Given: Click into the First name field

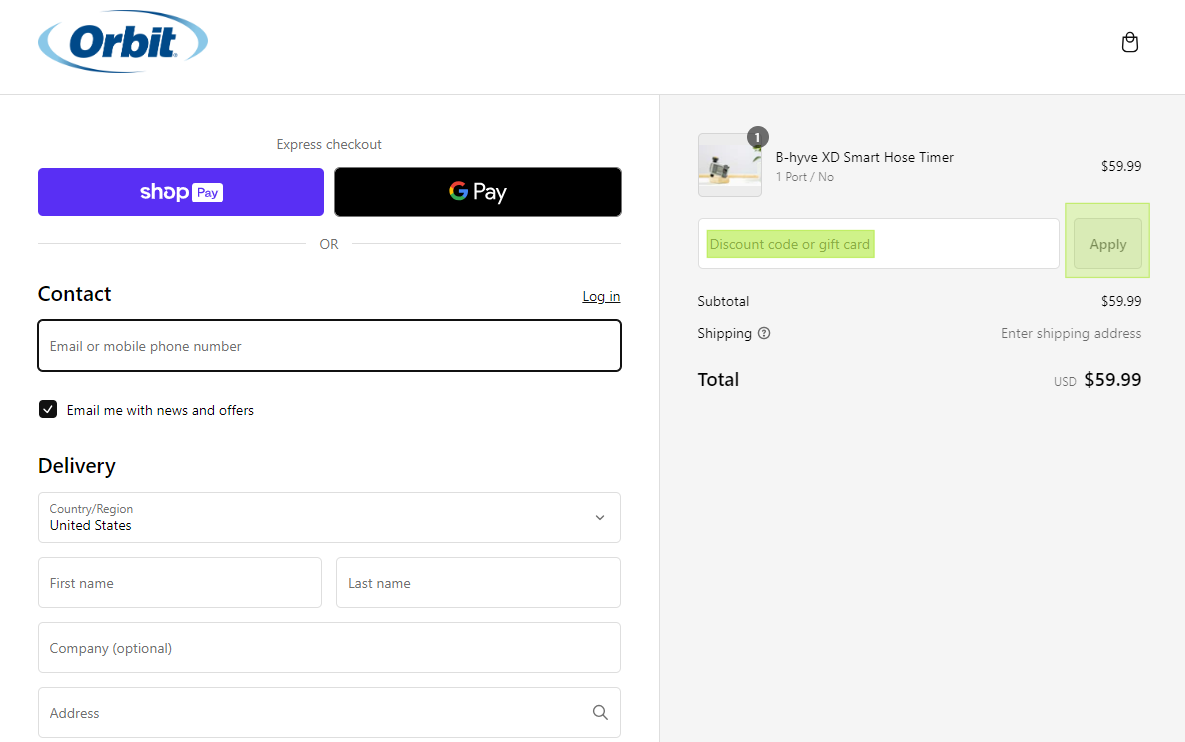Looking at the screenshot, I should [x=180, y=583].
